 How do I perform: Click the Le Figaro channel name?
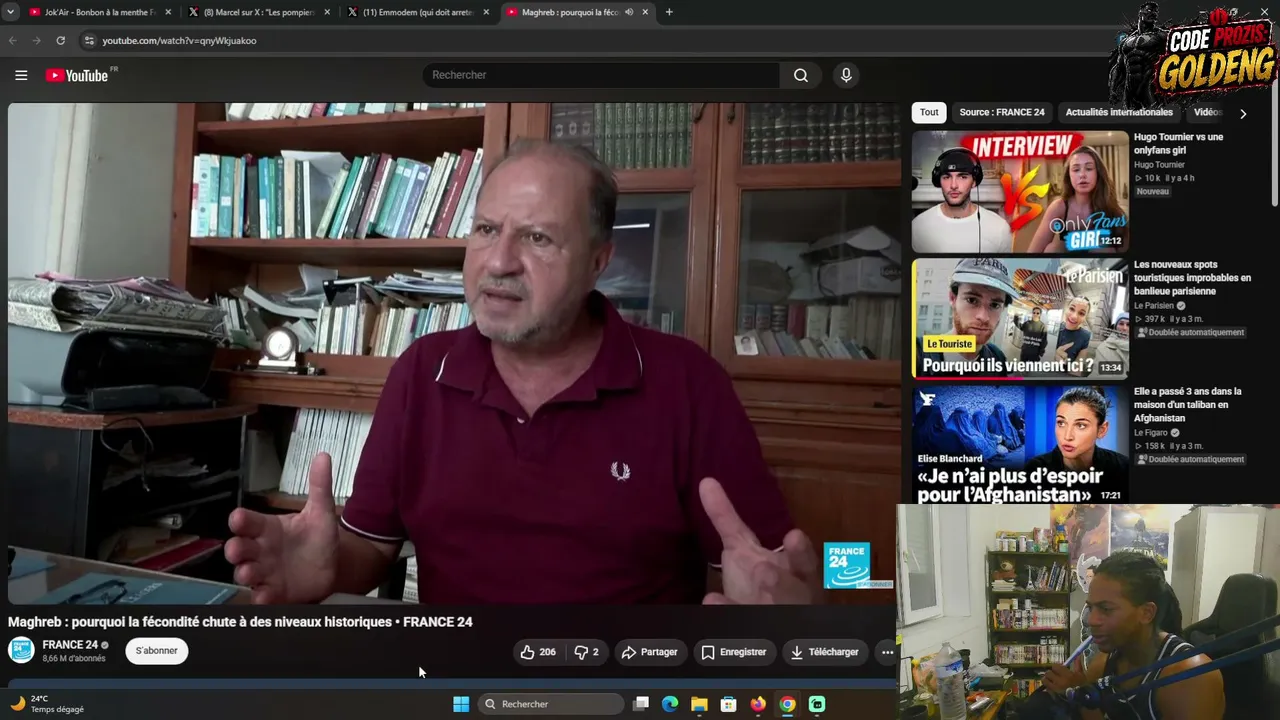coord(1150,433)
